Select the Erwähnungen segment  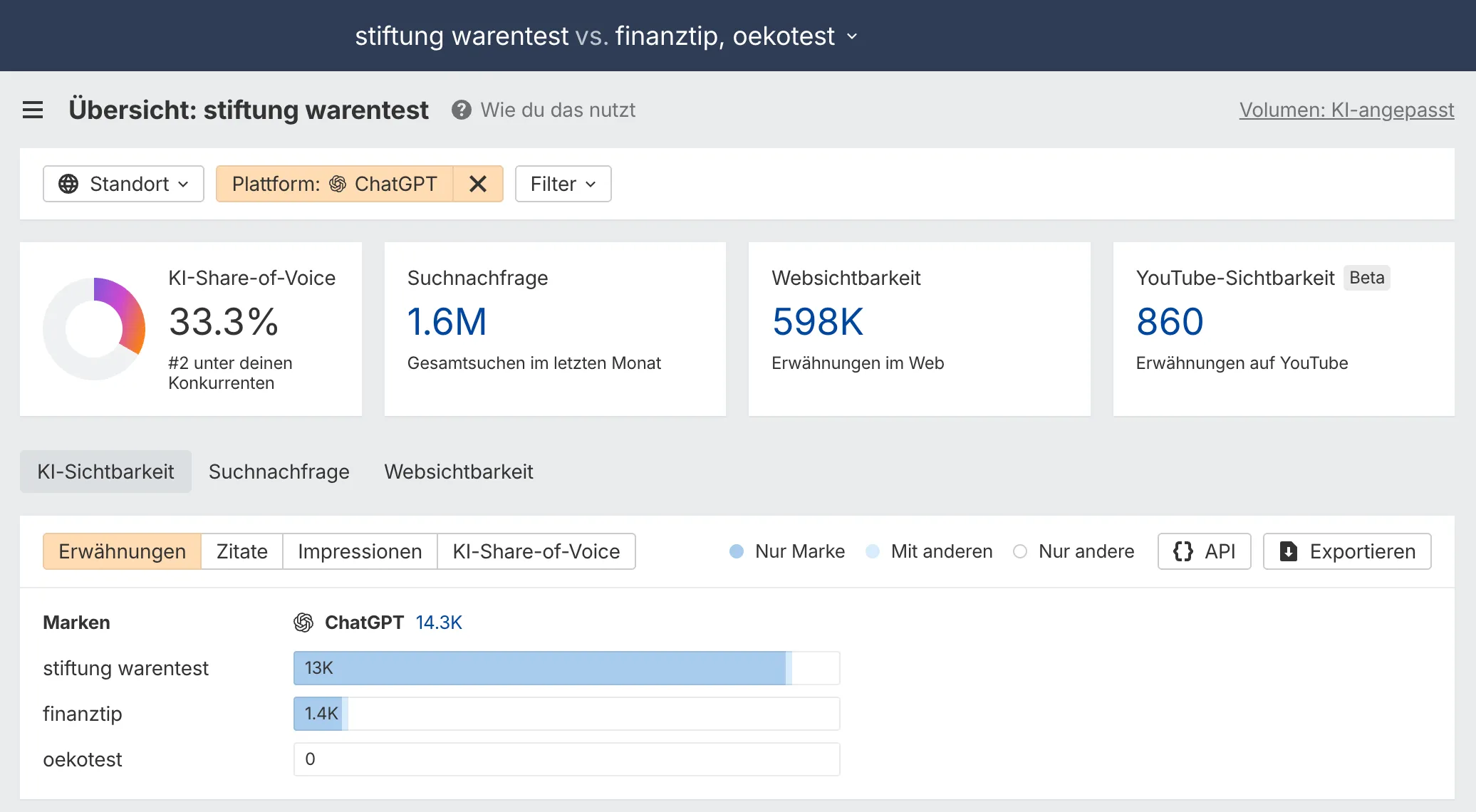tap(122, 551)
